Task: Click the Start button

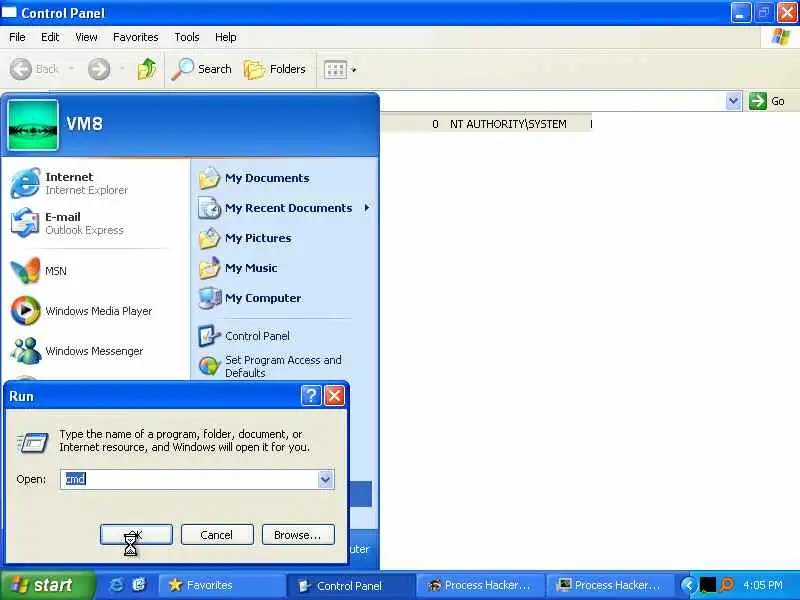Action: coord(47,585)
